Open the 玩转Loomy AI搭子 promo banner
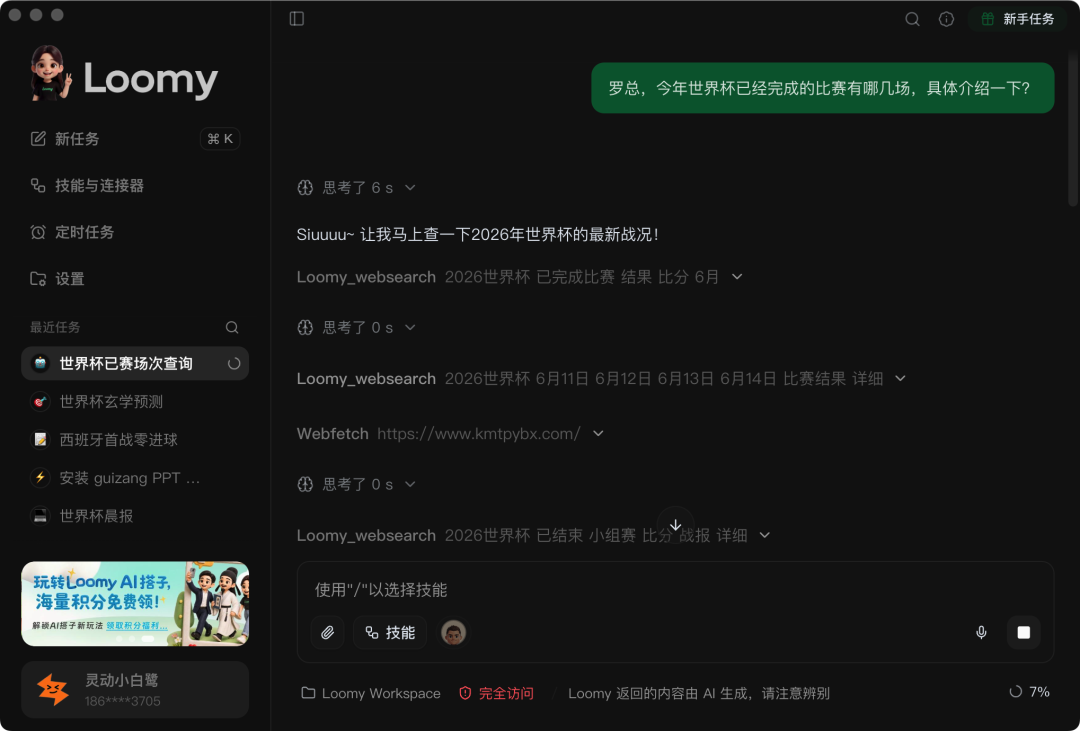Viewport: 1080px width, 731px height. pyautogui.click(x=135, y=604)
